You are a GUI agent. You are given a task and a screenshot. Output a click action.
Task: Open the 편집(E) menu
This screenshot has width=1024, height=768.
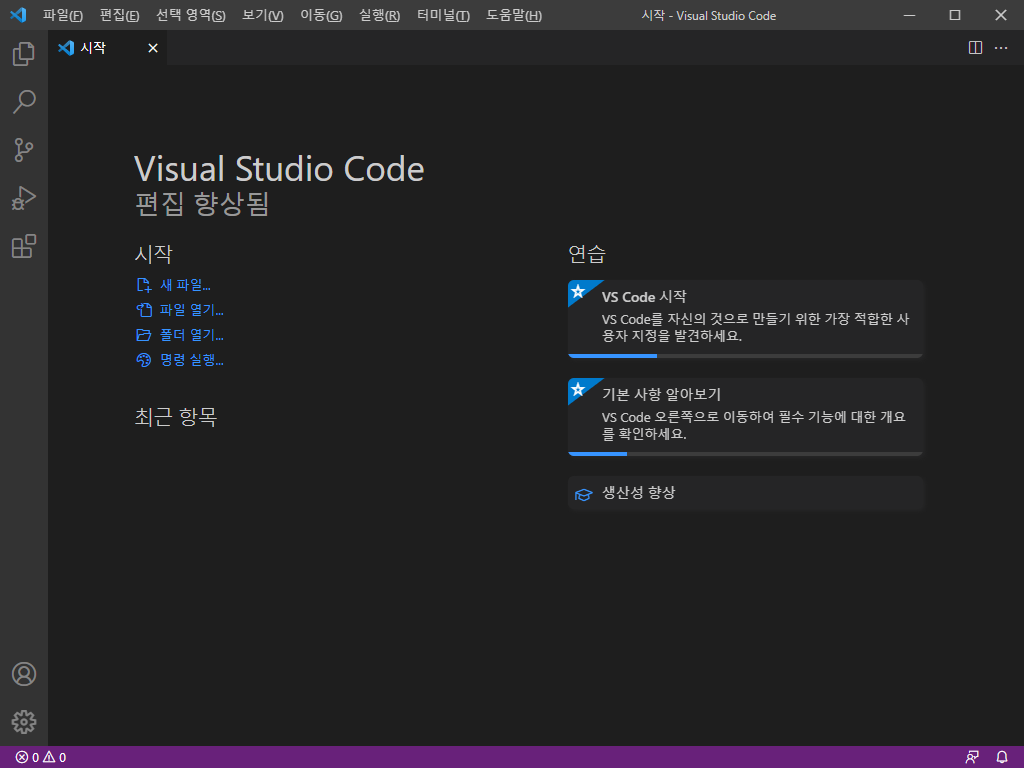point(120,15)
